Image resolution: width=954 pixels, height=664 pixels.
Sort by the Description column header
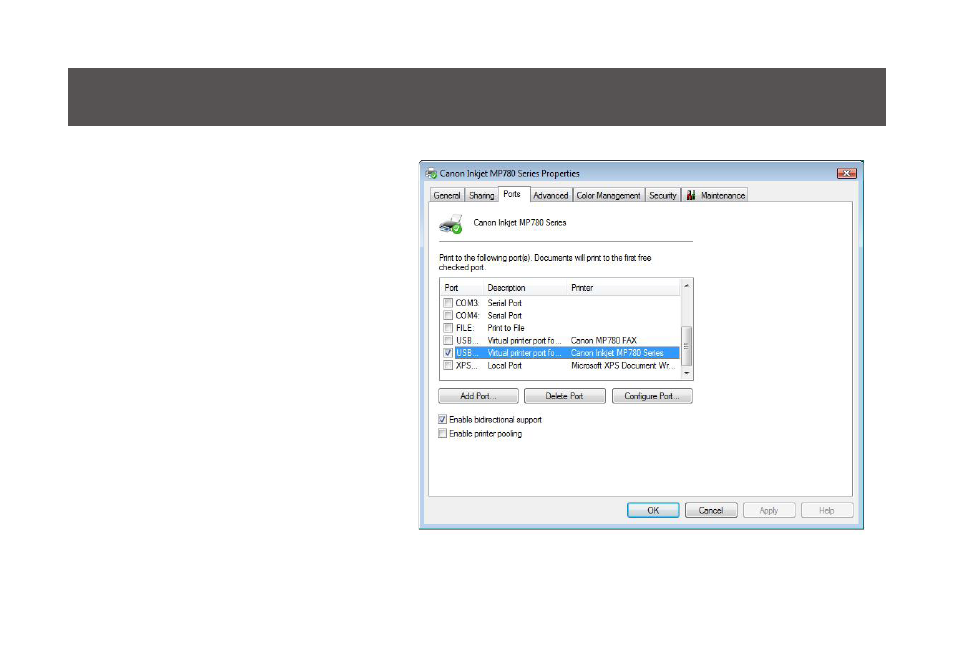pos(525,288)
